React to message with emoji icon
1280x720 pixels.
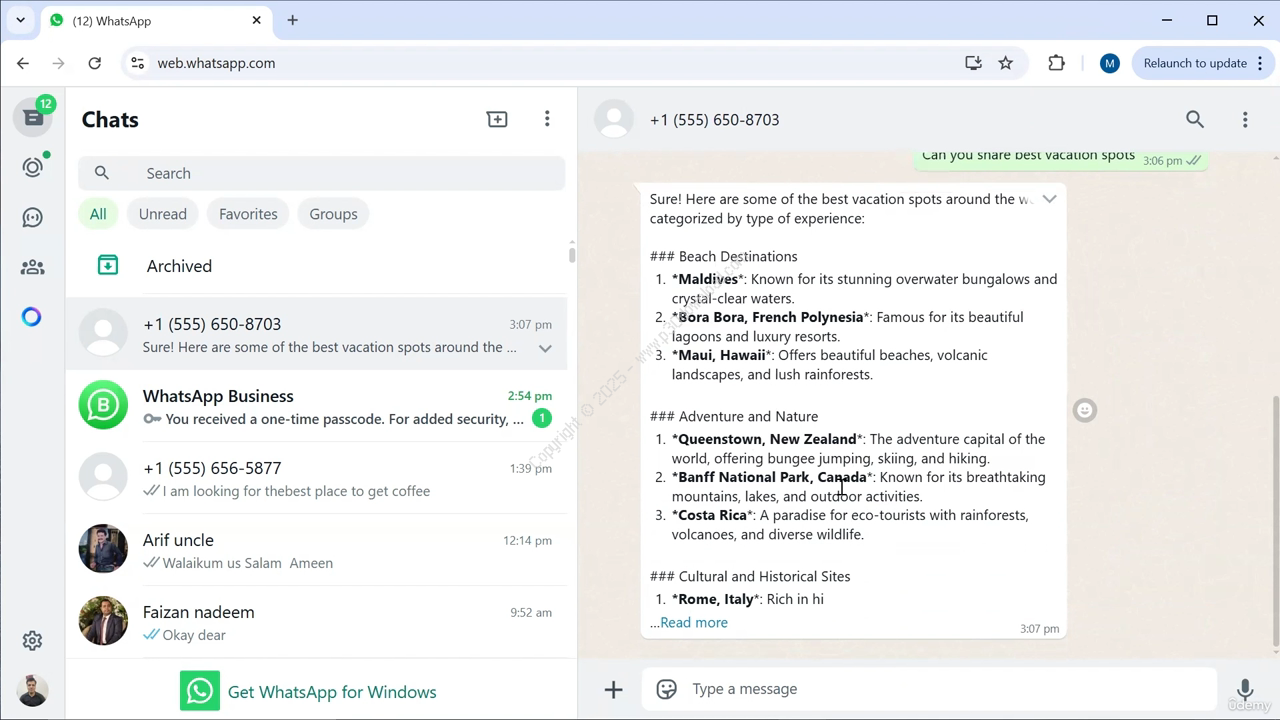(x=1085, y=410)
